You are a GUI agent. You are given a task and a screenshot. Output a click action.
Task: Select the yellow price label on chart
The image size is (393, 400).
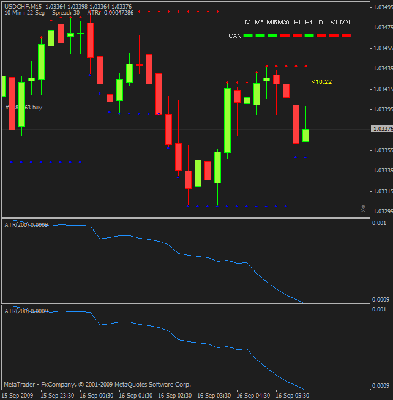(322, 82)
